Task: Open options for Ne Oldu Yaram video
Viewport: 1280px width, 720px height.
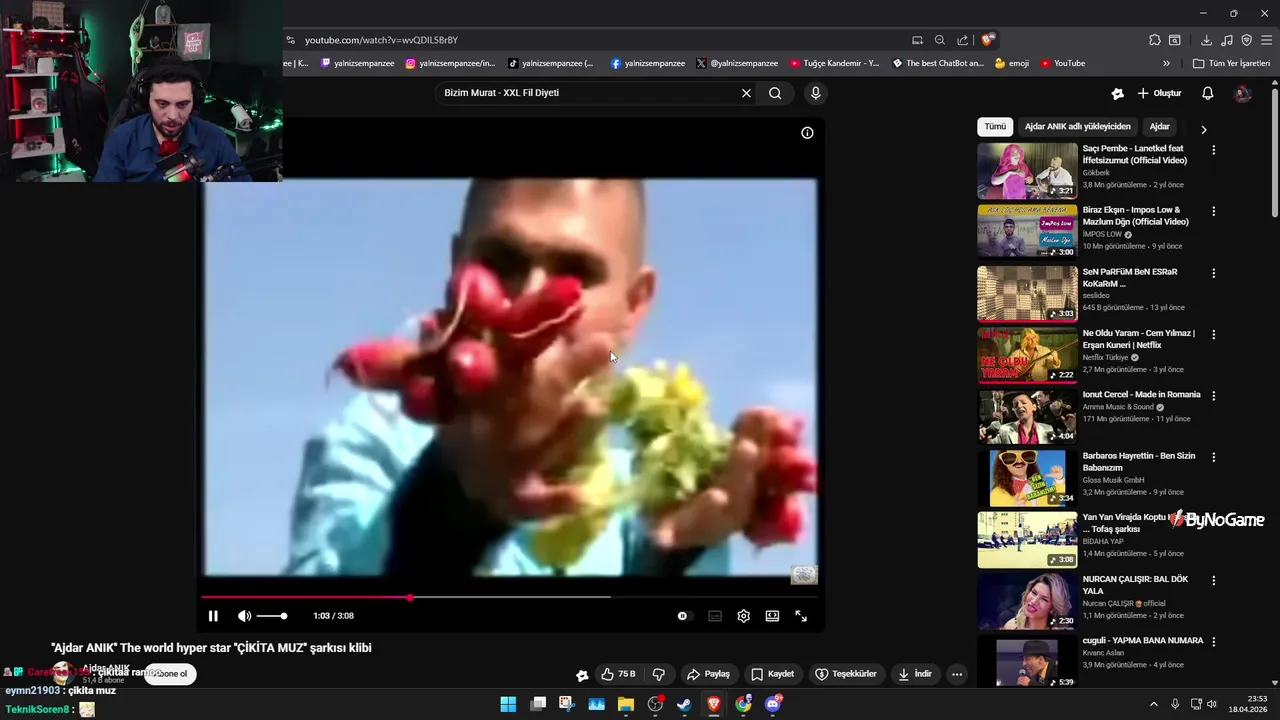Action: click(x=1214, y=334)
